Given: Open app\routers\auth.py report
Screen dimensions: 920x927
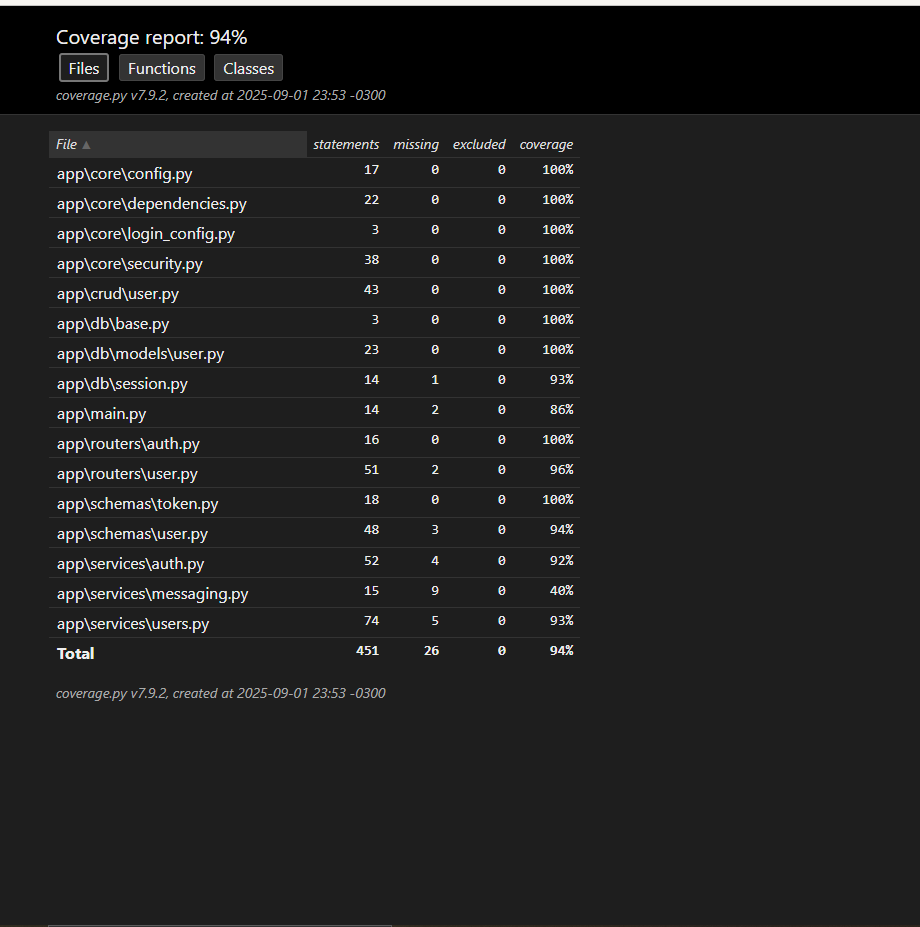Looking at the screenshot, I should click(128, 444).
